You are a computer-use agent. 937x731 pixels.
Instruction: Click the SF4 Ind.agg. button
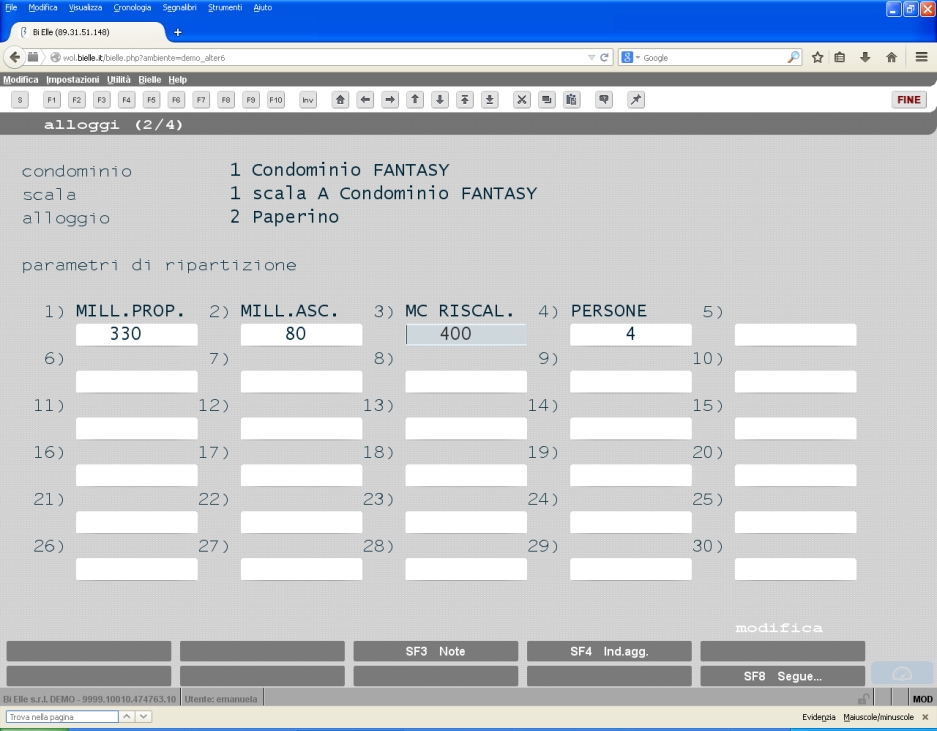coord(609,652)
